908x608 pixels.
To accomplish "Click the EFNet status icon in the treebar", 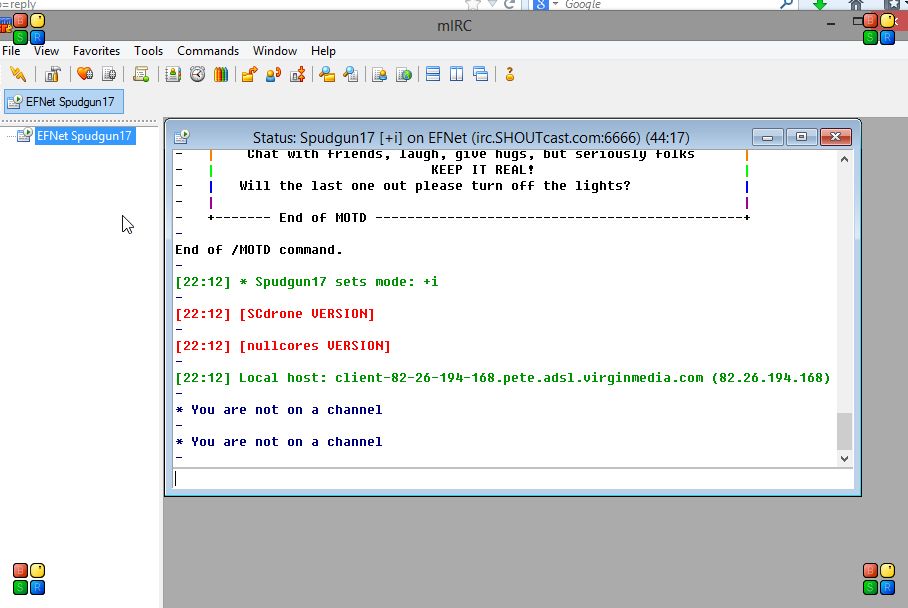I will [24, 135].
